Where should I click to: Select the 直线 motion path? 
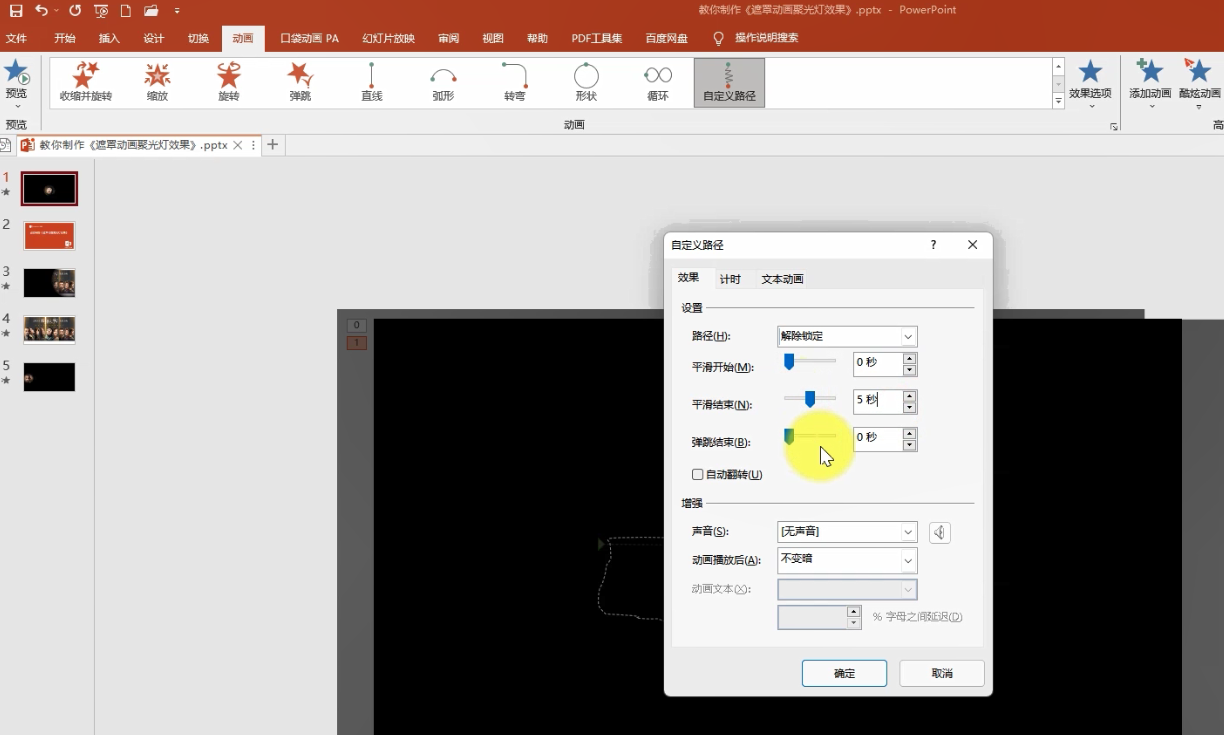372,81
